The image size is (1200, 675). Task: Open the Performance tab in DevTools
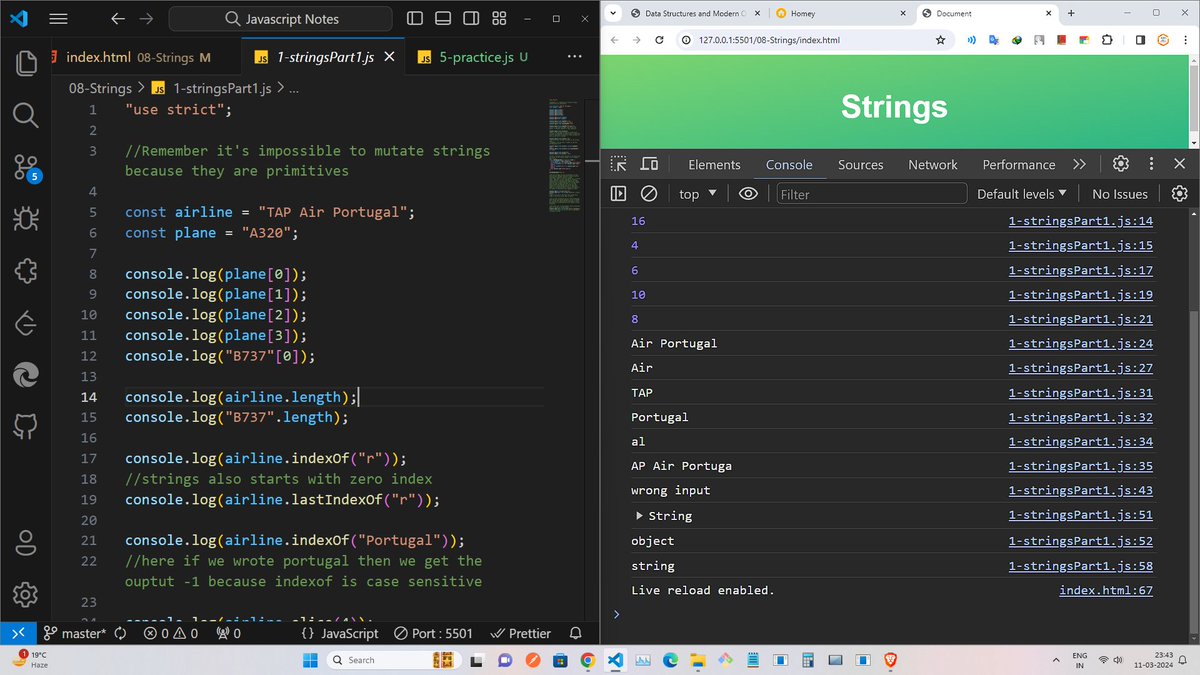coord(1018,164)
